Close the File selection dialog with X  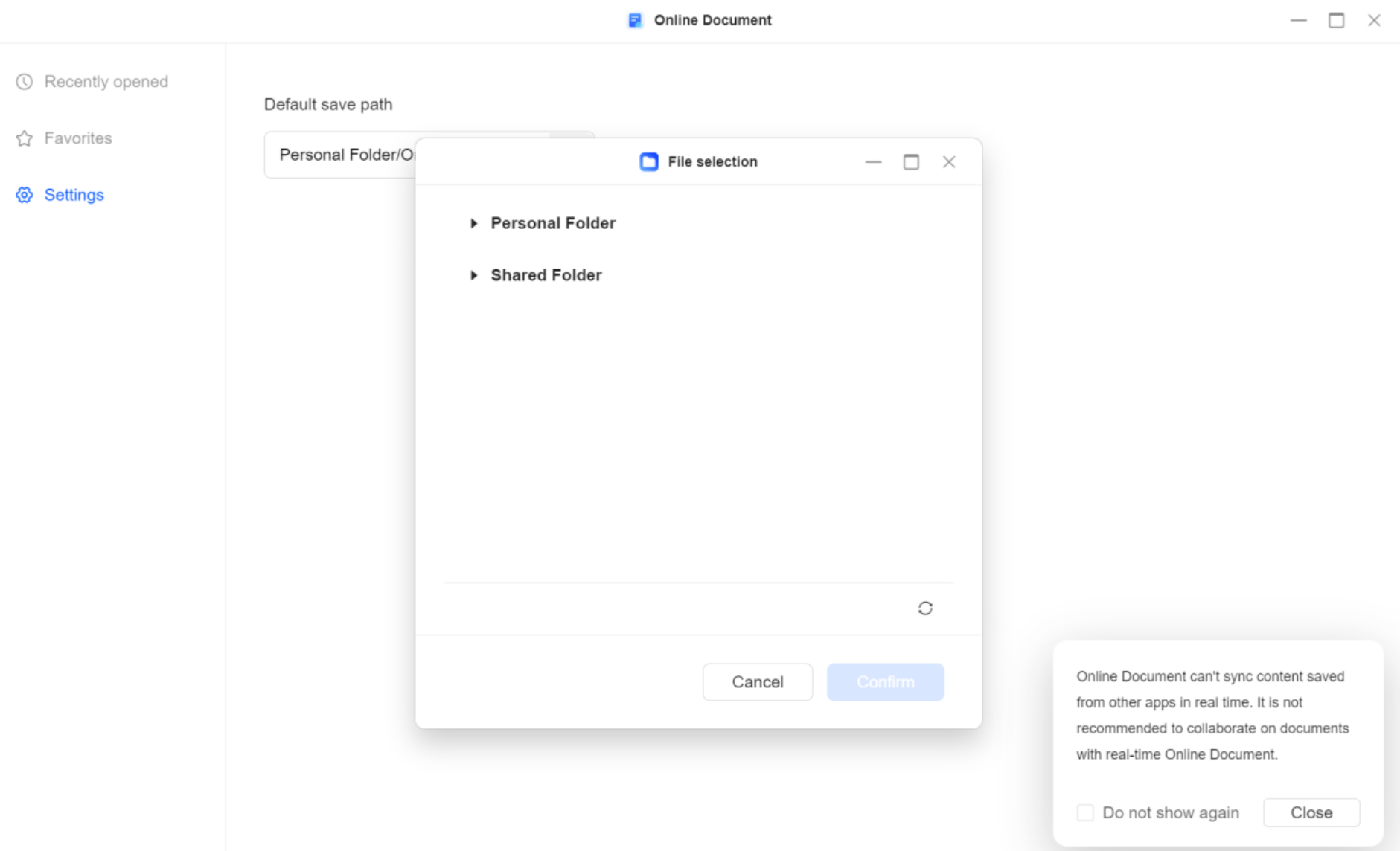pos(949,162)
